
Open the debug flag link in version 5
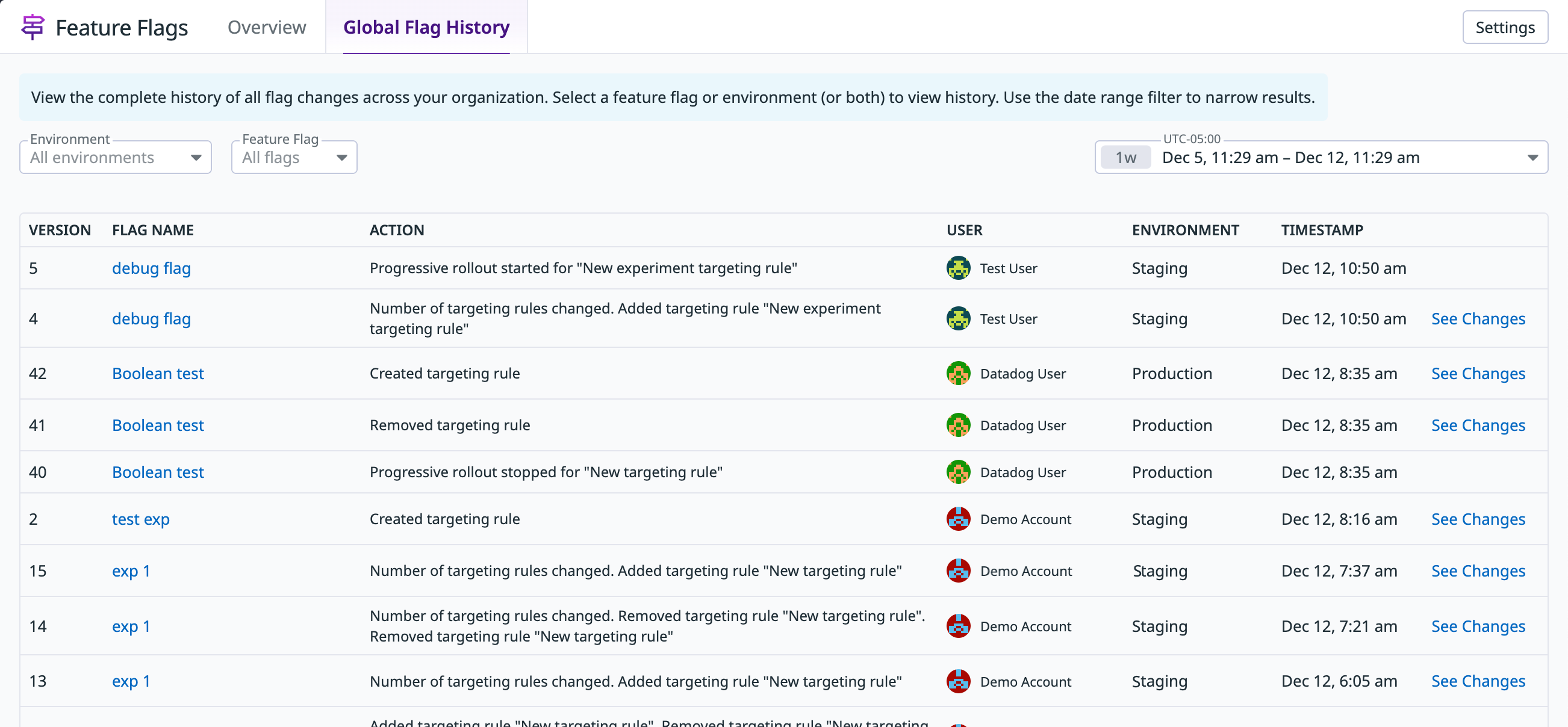point(151,268)
